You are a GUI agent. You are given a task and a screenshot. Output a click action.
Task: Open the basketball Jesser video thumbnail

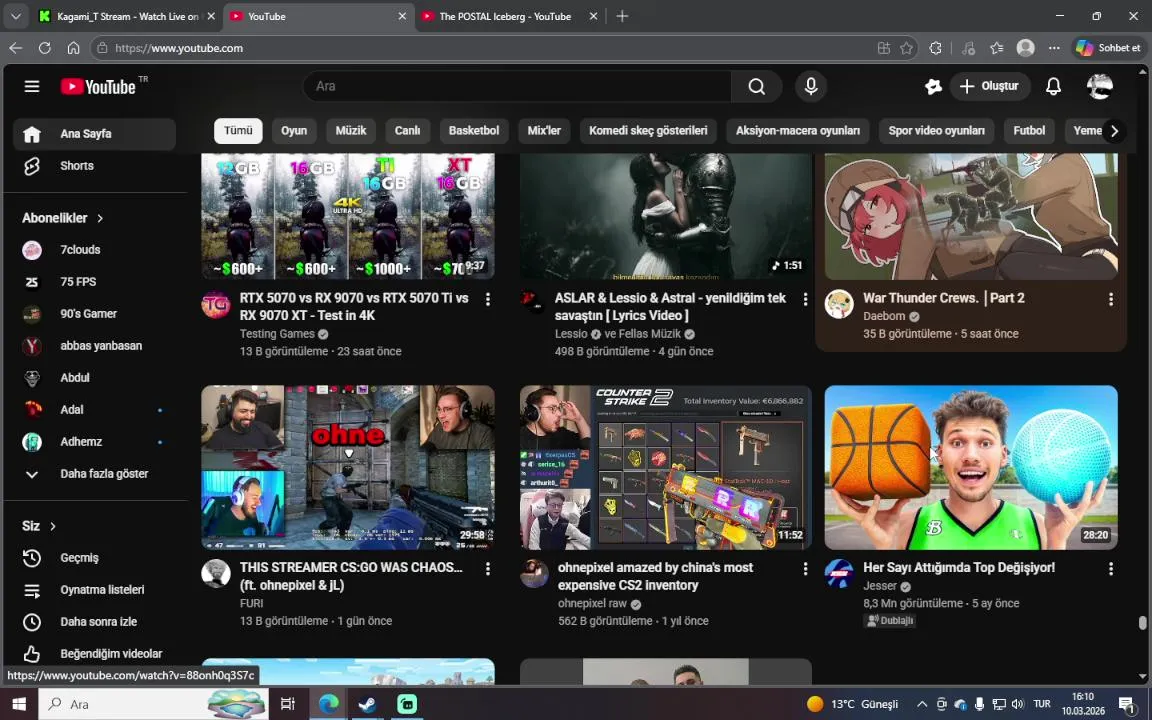pos(971,468)
